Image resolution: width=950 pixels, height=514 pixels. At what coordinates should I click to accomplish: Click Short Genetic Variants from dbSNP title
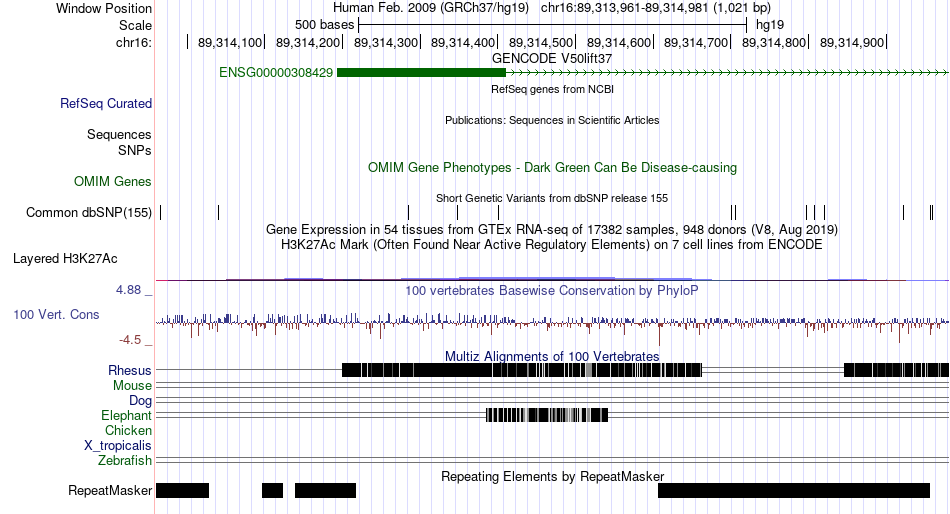pos(552,198)
